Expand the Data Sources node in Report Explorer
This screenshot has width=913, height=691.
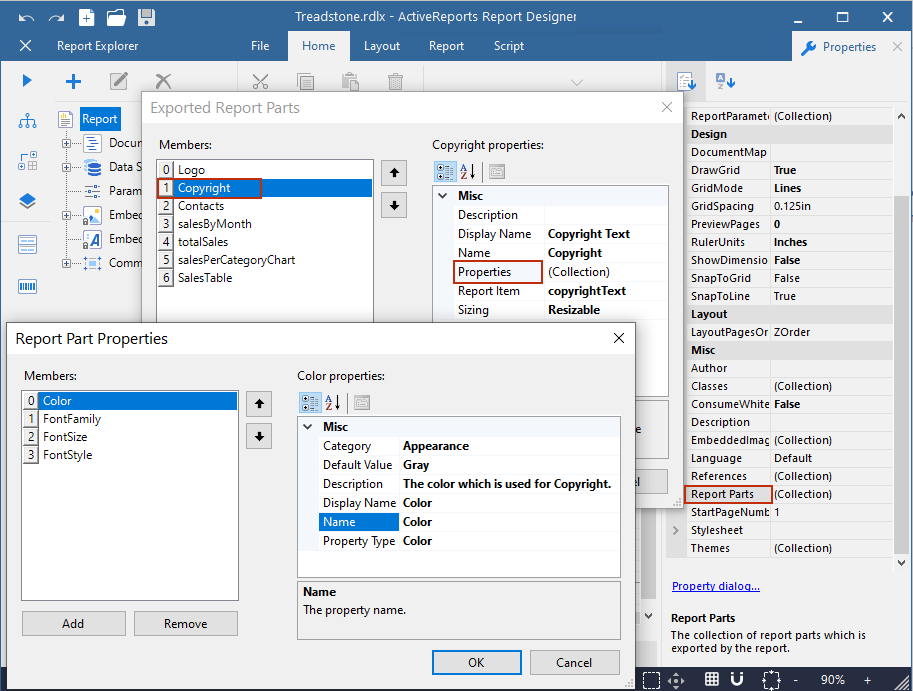click(66, 167)
